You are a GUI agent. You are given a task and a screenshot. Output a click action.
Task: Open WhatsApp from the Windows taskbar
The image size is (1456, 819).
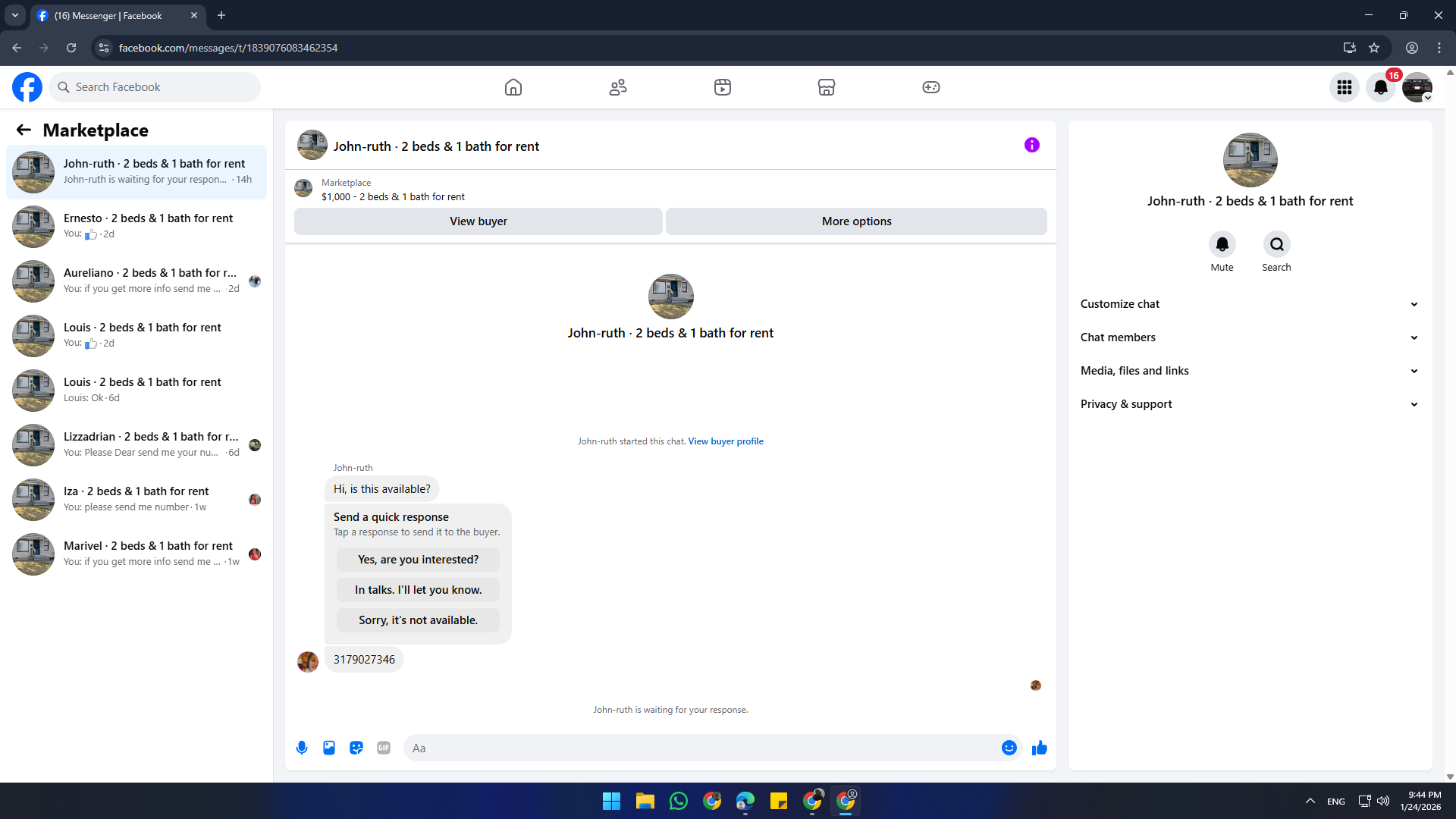(679, 801)
